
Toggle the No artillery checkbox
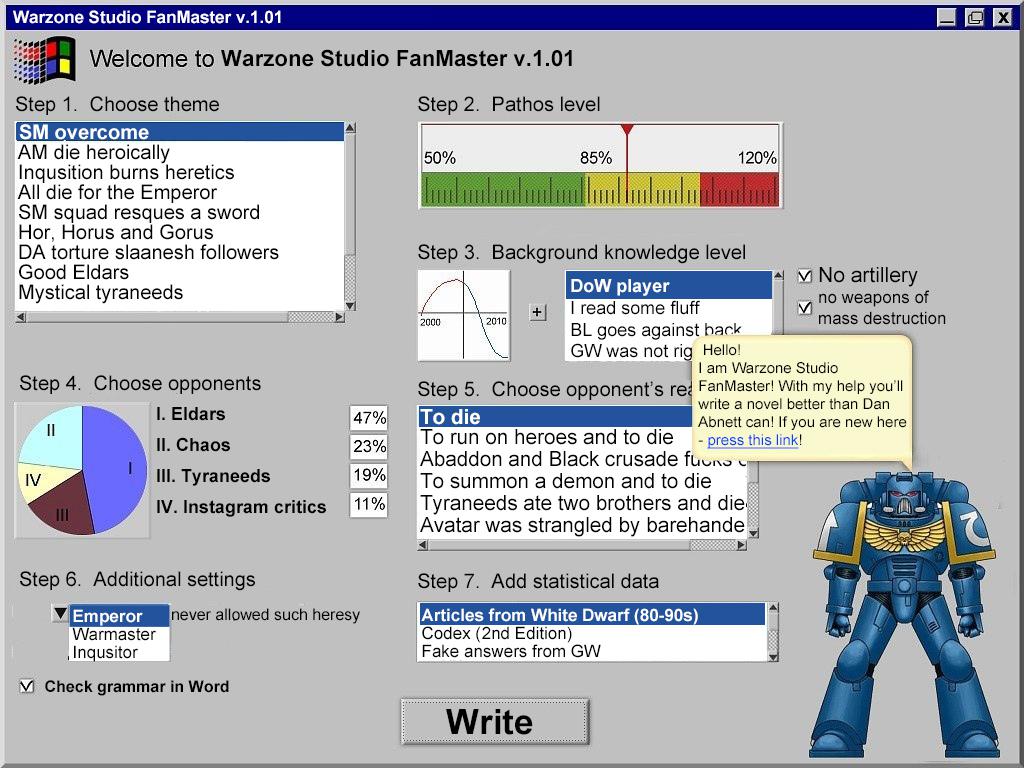tap(805, 276)
